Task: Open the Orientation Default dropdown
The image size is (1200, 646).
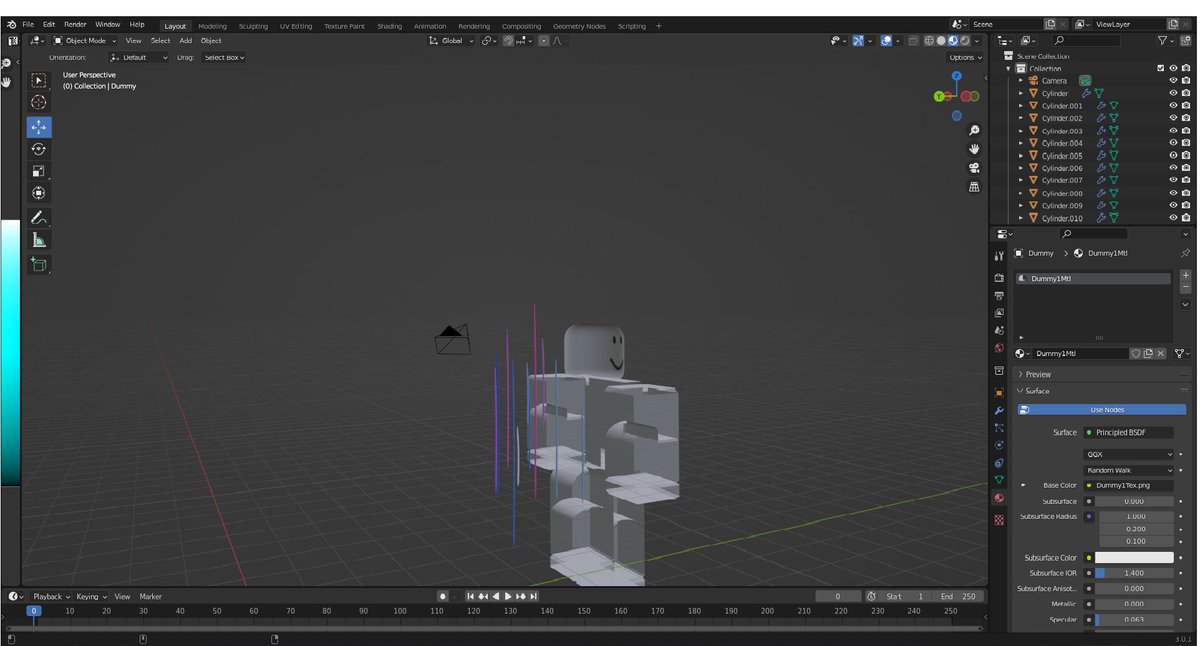Action: (x=139, y=58)
